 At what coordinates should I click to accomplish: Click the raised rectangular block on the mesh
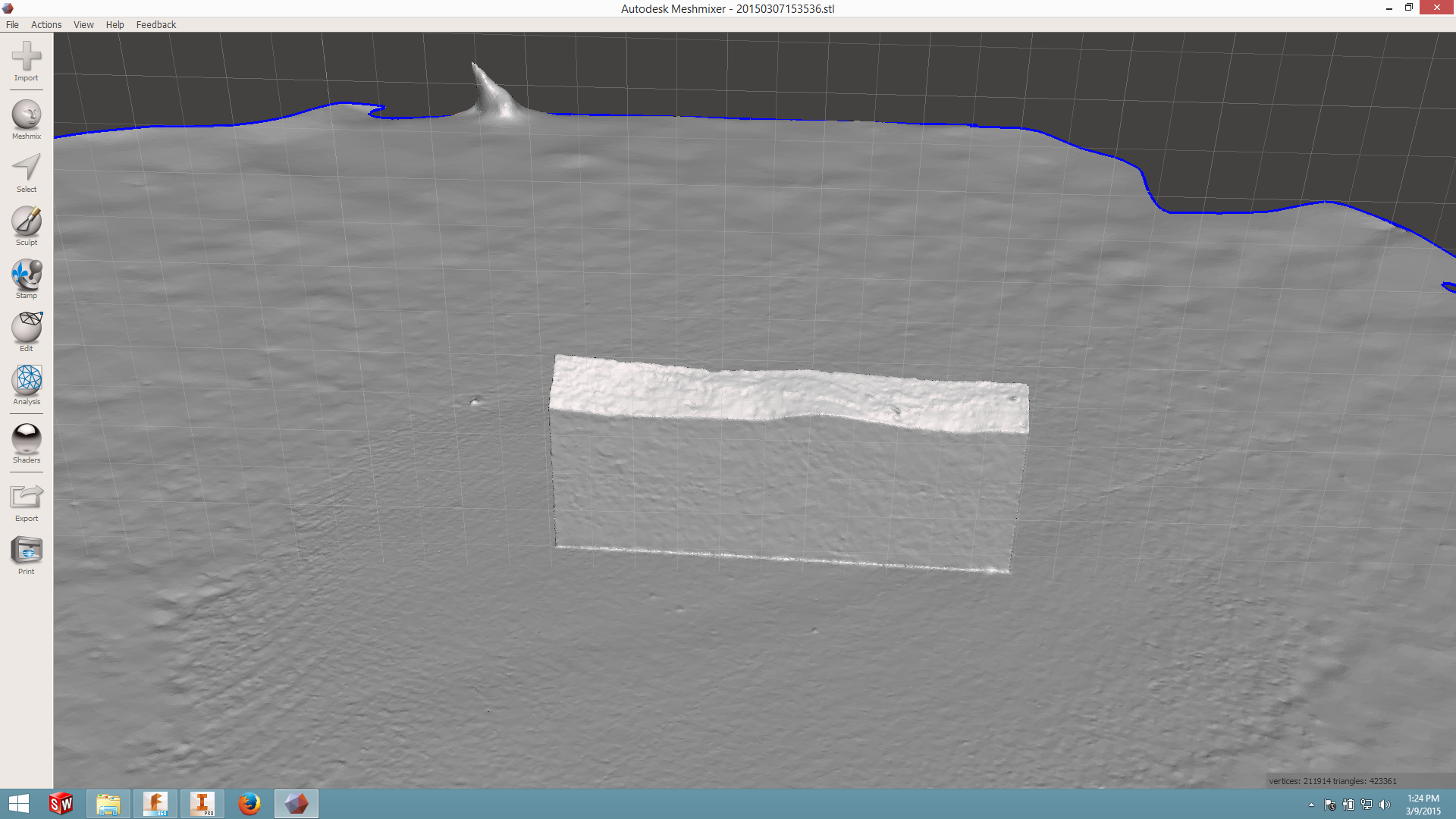[789, 463]
